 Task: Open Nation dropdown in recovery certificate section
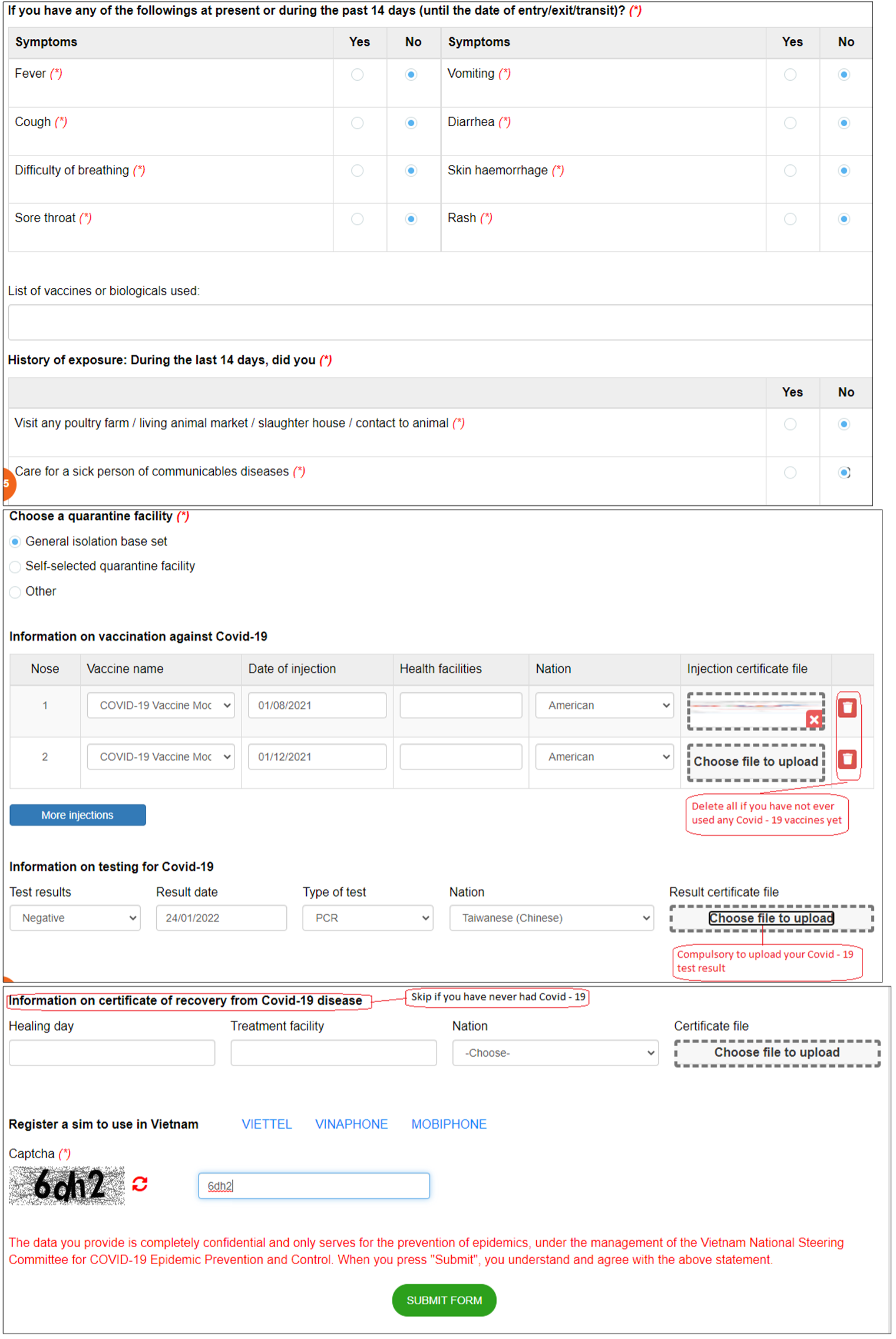pos(555,1053)
